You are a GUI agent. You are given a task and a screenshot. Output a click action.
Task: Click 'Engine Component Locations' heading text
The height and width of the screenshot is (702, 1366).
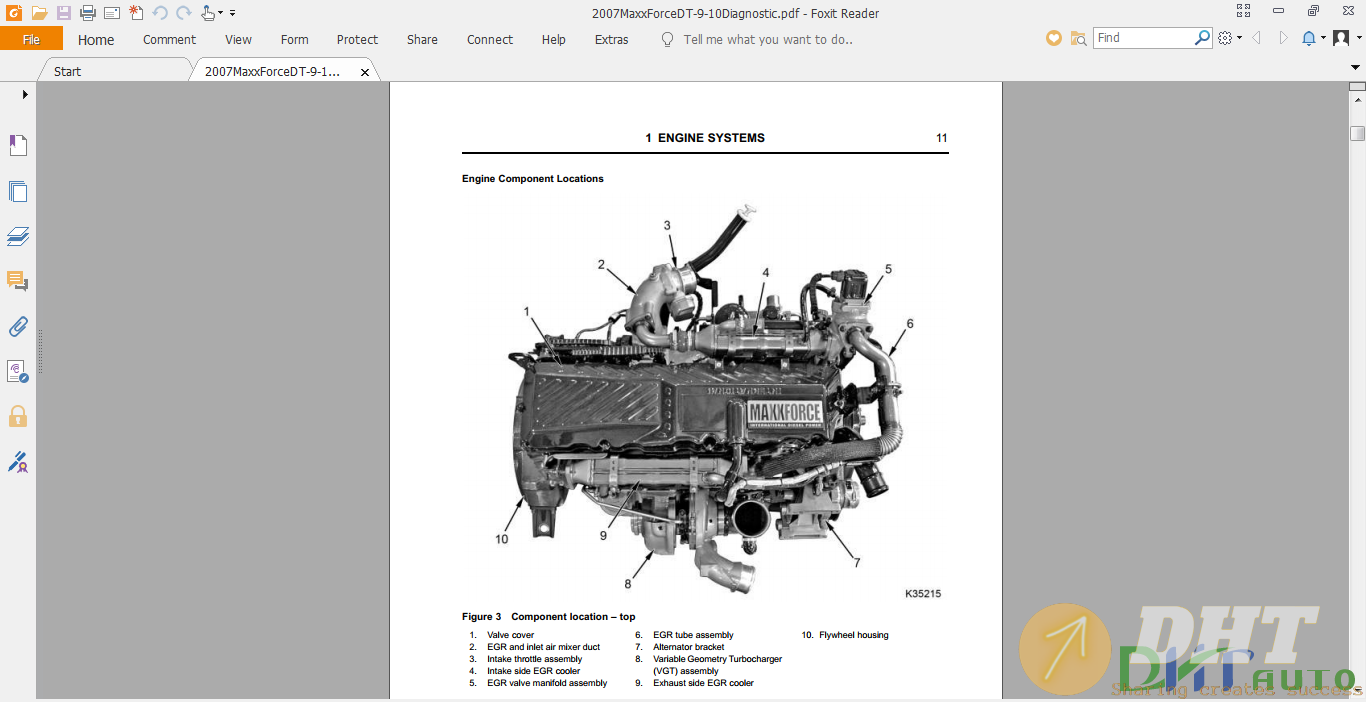[532, 179]
